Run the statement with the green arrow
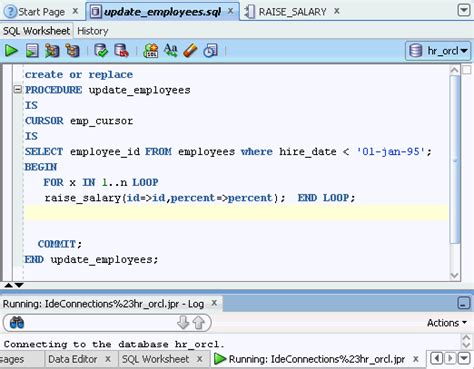Viewport: 474px width, 369px height. pyautogui.click(x=11, y=51)
